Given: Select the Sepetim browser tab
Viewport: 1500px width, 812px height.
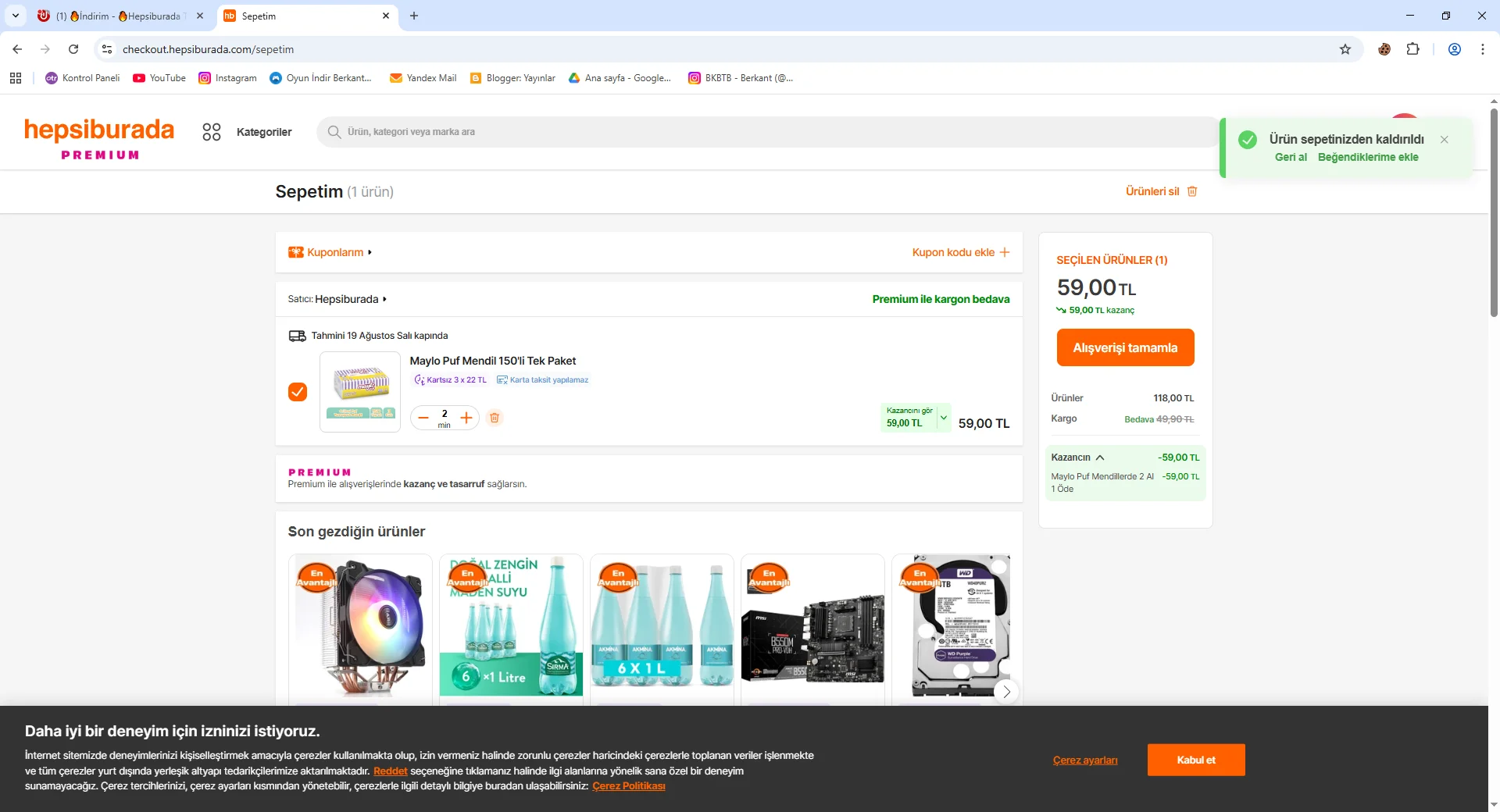Looking at the screenshot, I should [x=306, y=16].
